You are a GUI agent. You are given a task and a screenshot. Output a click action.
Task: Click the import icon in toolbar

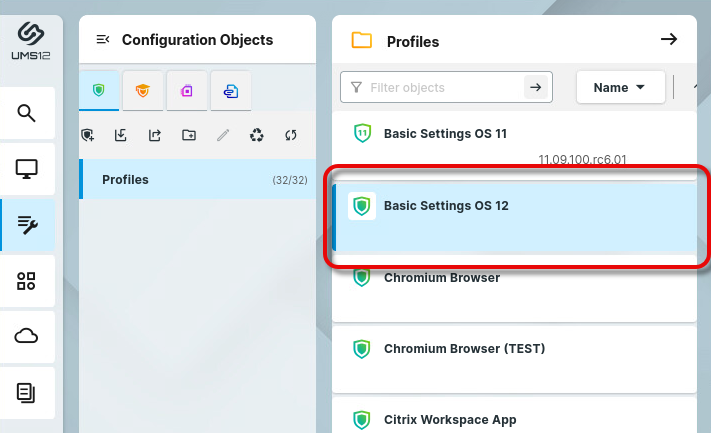pos(121,135)
